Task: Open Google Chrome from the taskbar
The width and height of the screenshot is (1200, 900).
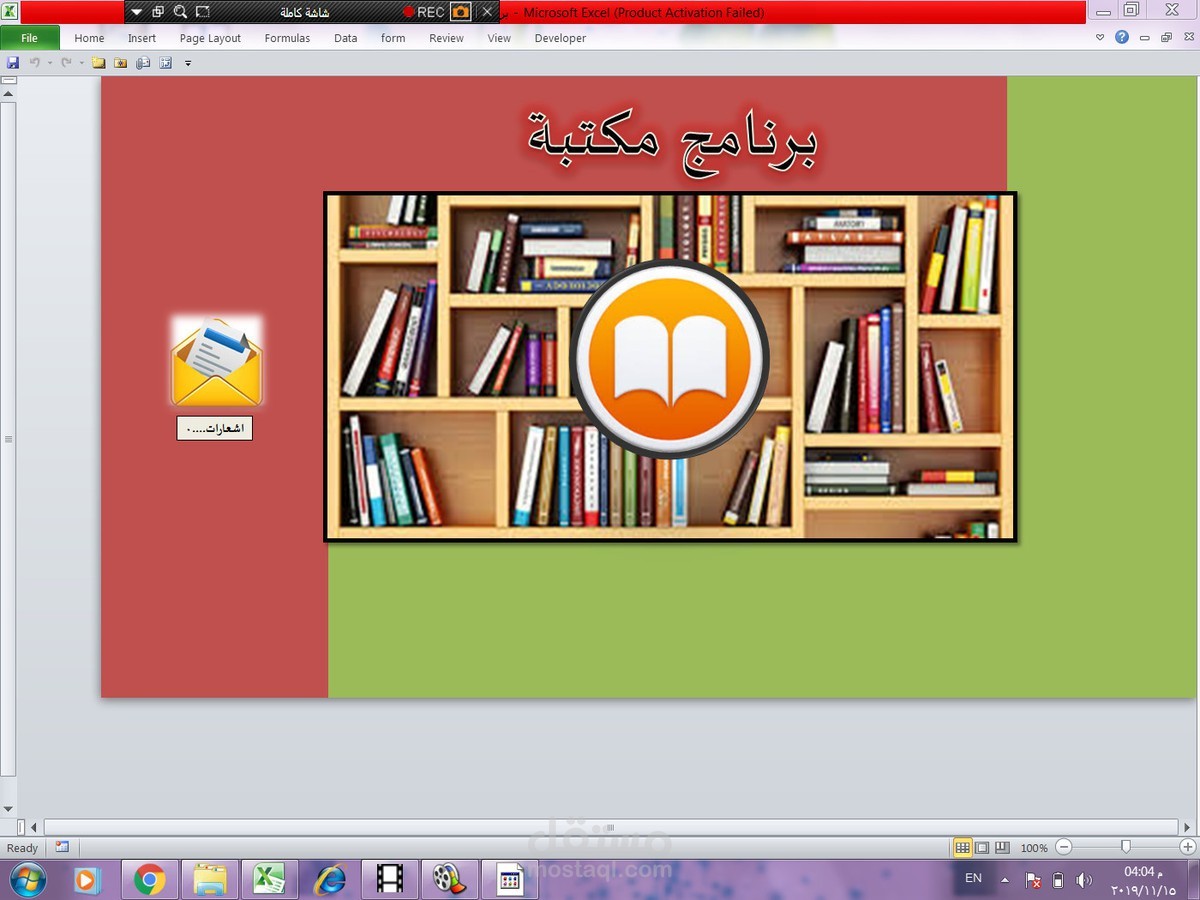Action: point(149,879)
